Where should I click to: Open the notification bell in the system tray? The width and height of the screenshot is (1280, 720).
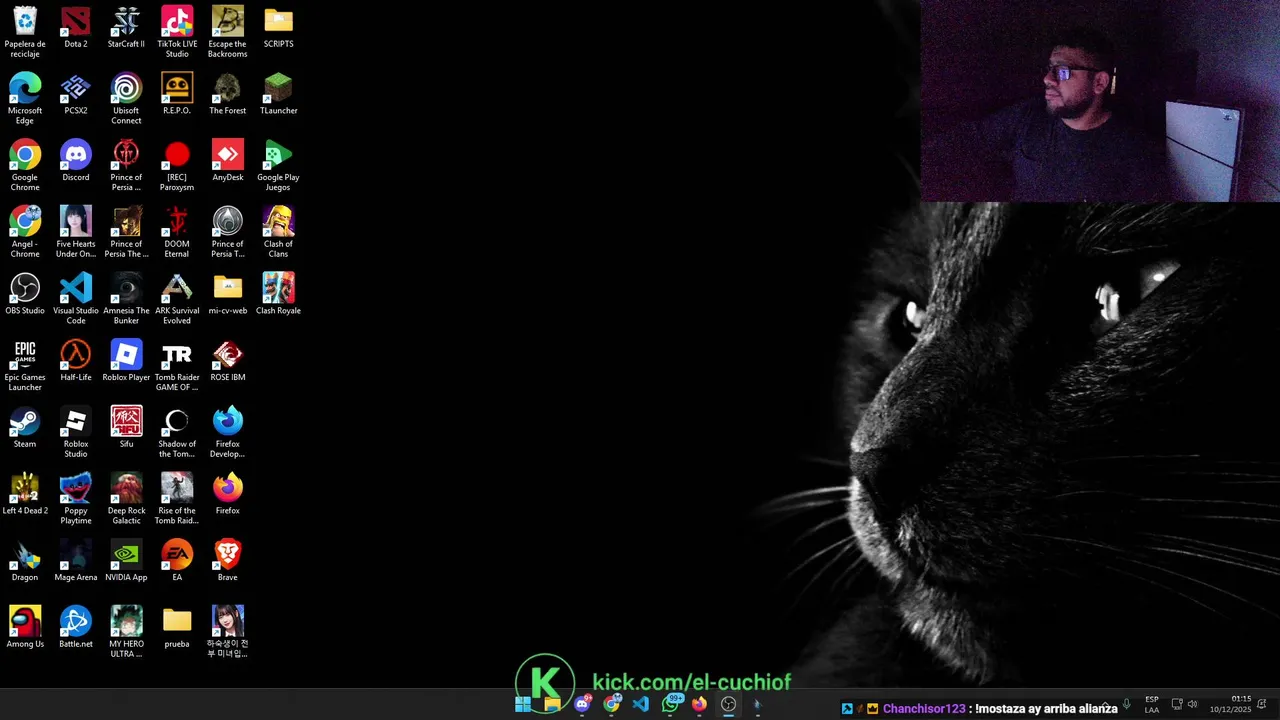point(1263,705)
